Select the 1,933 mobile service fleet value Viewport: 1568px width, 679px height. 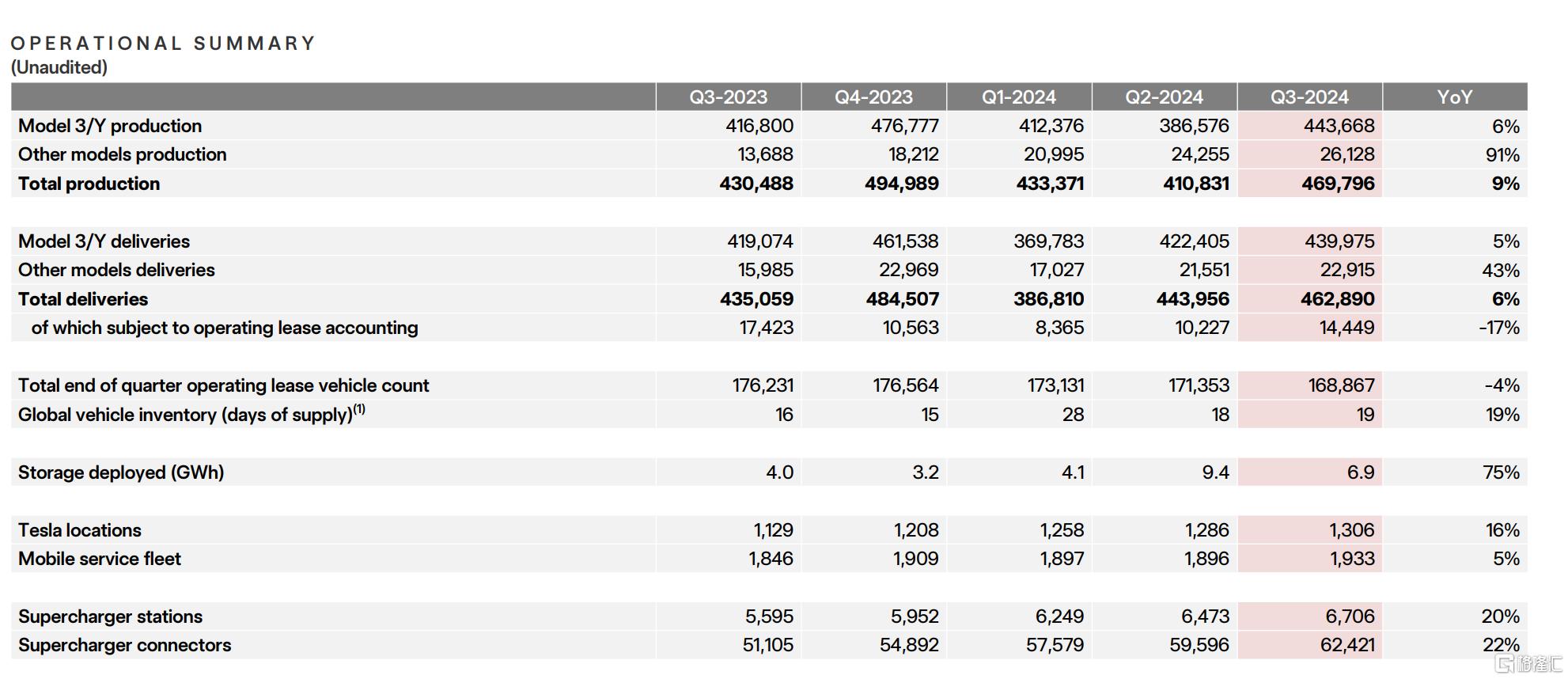(x=1351, y=559)
